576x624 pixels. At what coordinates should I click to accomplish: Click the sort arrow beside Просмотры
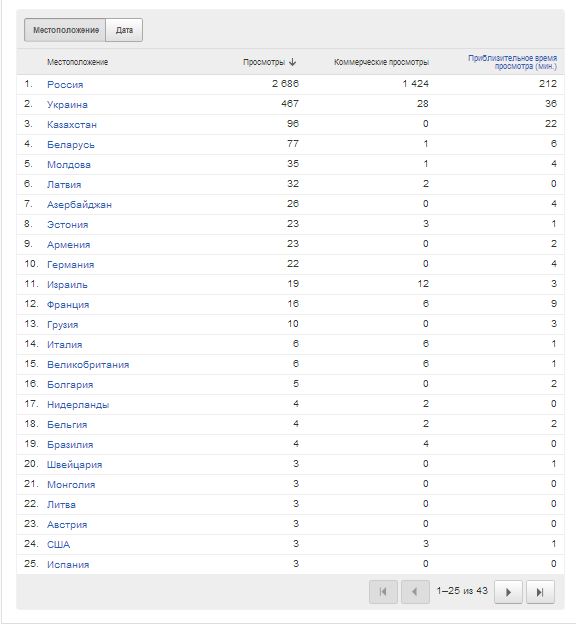(x=293, y=62)
